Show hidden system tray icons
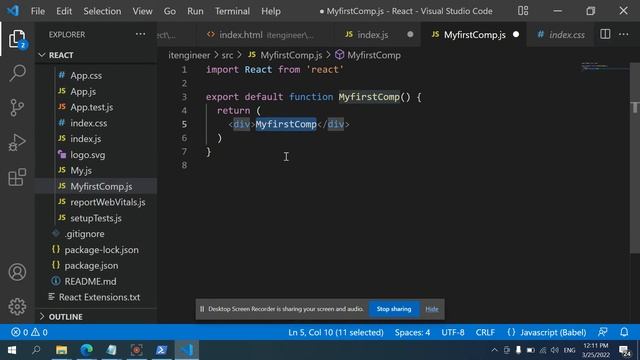Image resolution: width=640 pixels, height=360 pixels. coord(494,350)
